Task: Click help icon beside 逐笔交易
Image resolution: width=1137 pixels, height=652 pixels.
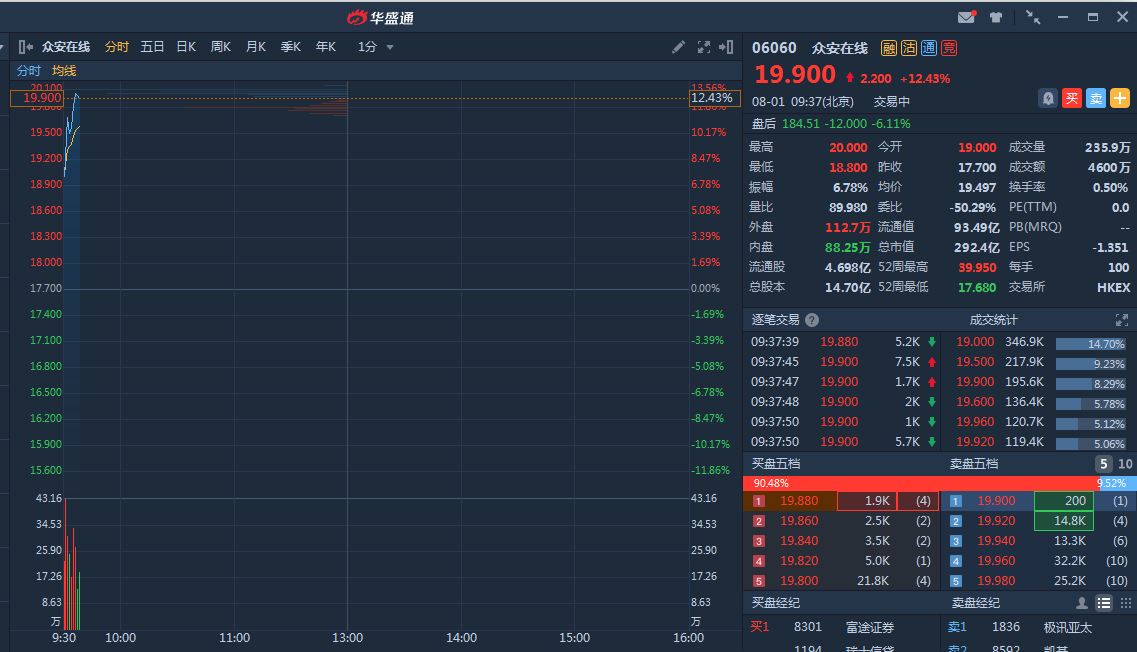Action: (812, 320)
